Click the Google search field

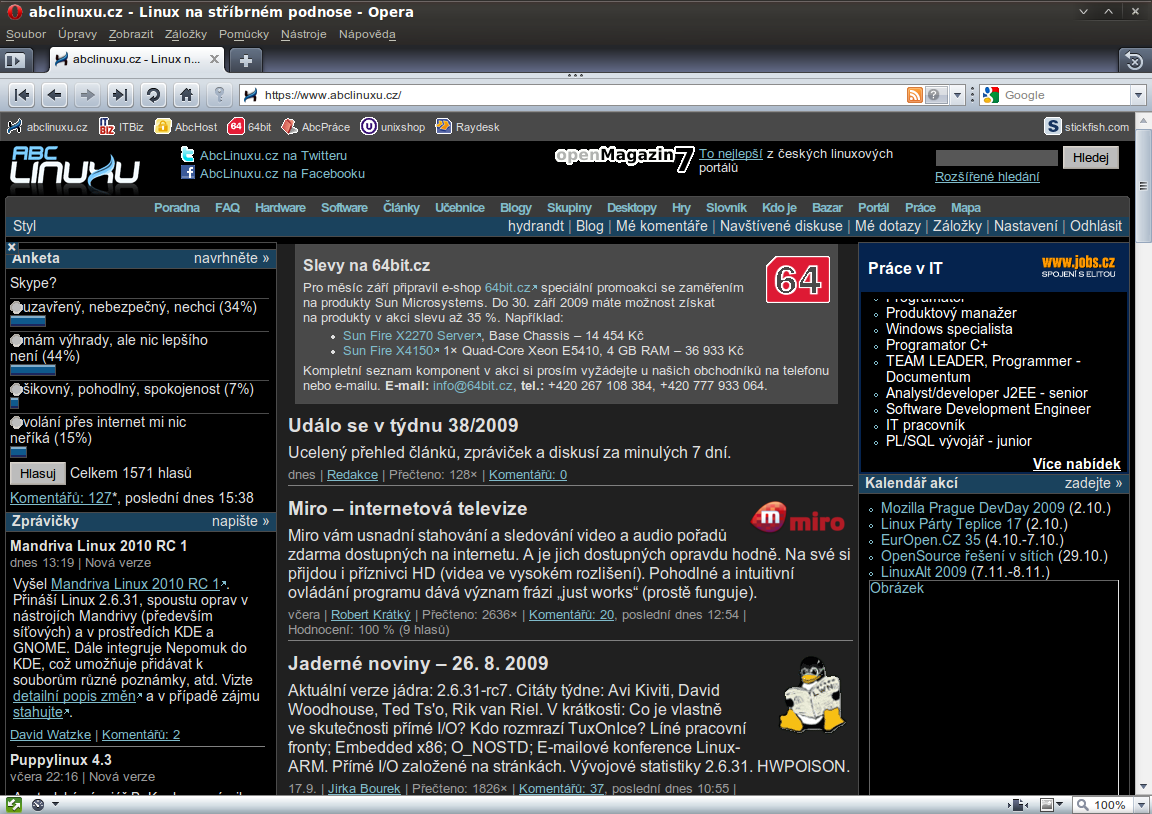1066,95
